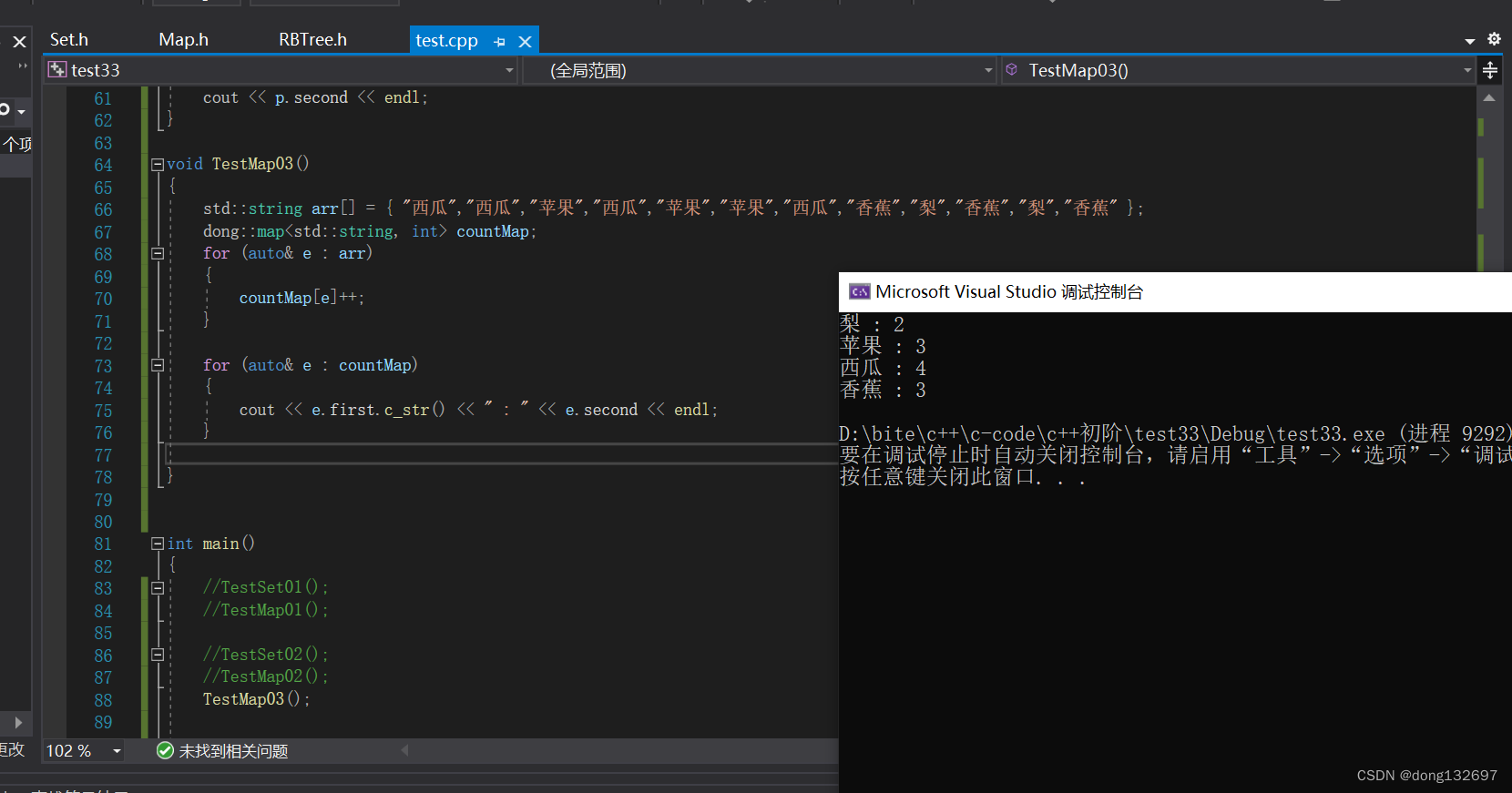Image resolution: width=1512 pixels, height=793 pixels.
Task: Close the left side panel with X
Action: [x=19, y=42]
